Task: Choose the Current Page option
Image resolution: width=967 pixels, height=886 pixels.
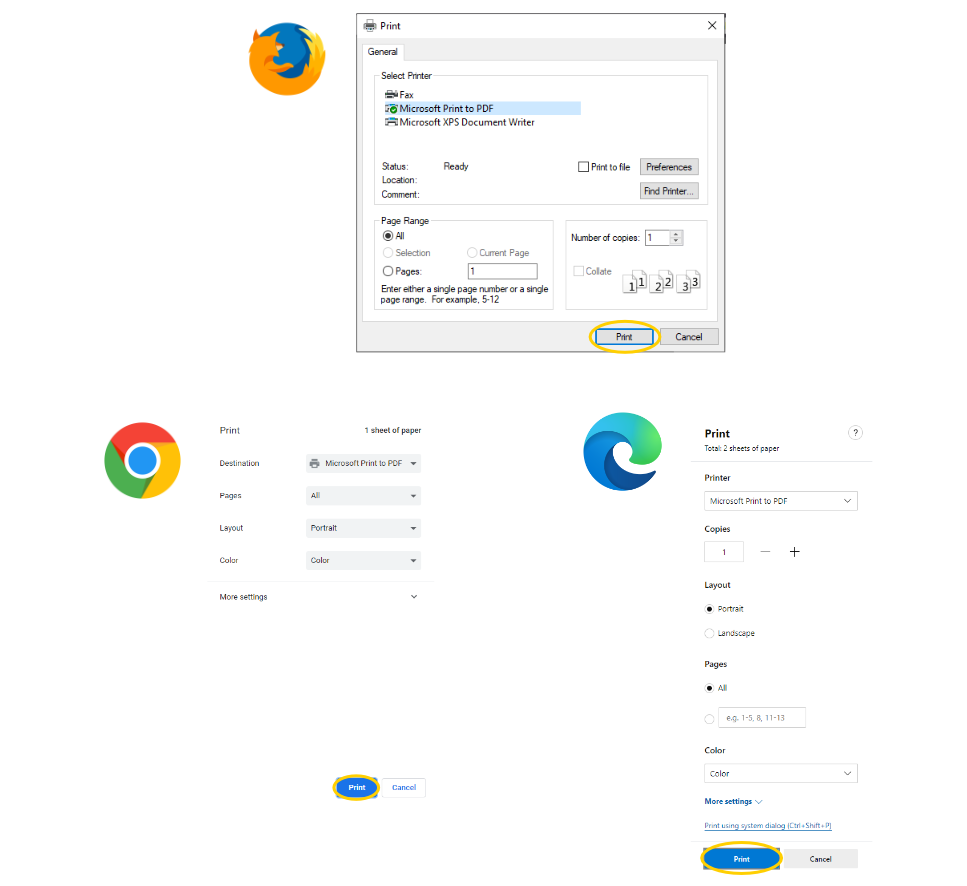Action: (472, 253)
